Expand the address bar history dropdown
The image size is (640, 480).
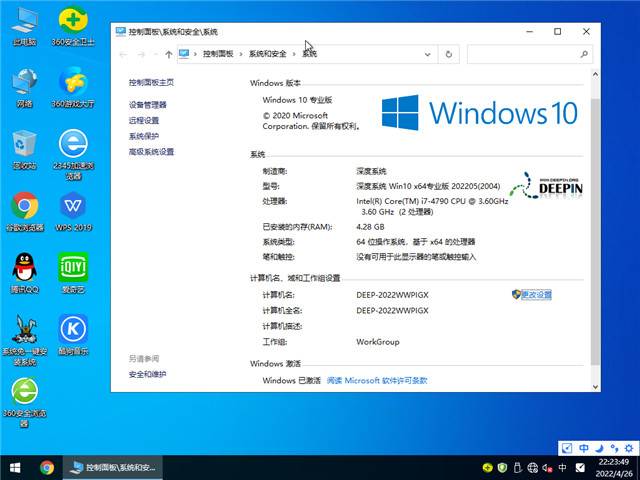(427, 54)
